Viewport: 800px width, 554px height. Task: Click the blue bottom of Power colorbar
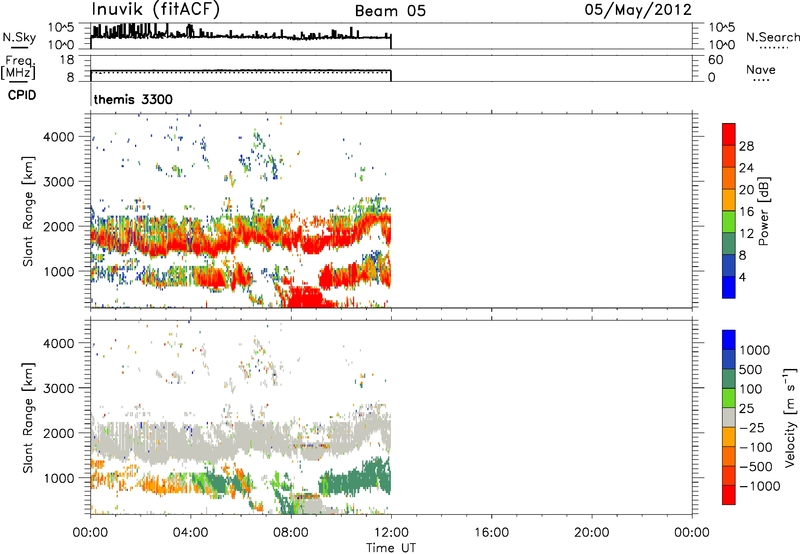click(729, 287)
